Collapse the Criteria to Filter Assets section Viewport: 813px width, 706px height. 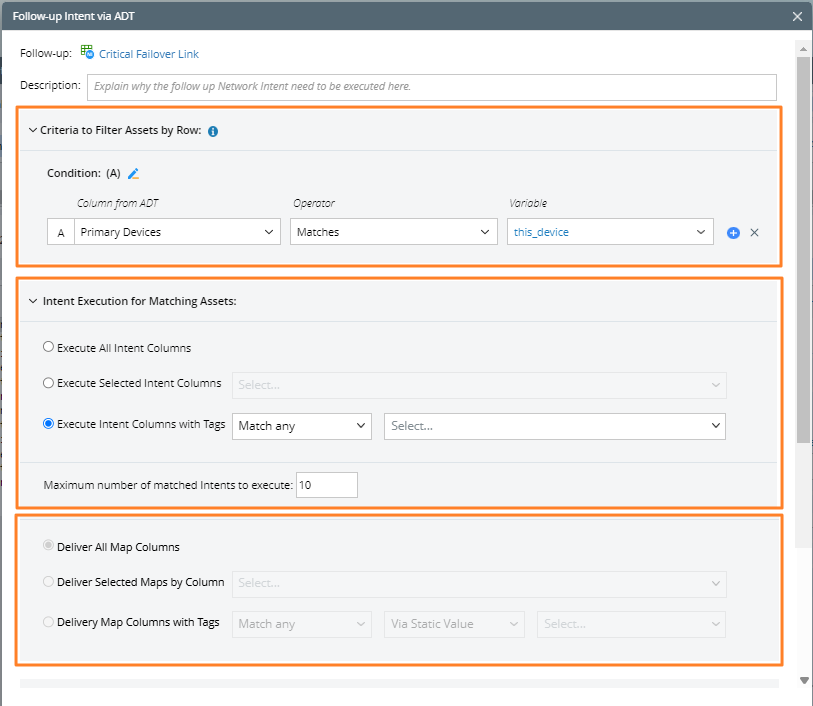coord(32,131)
